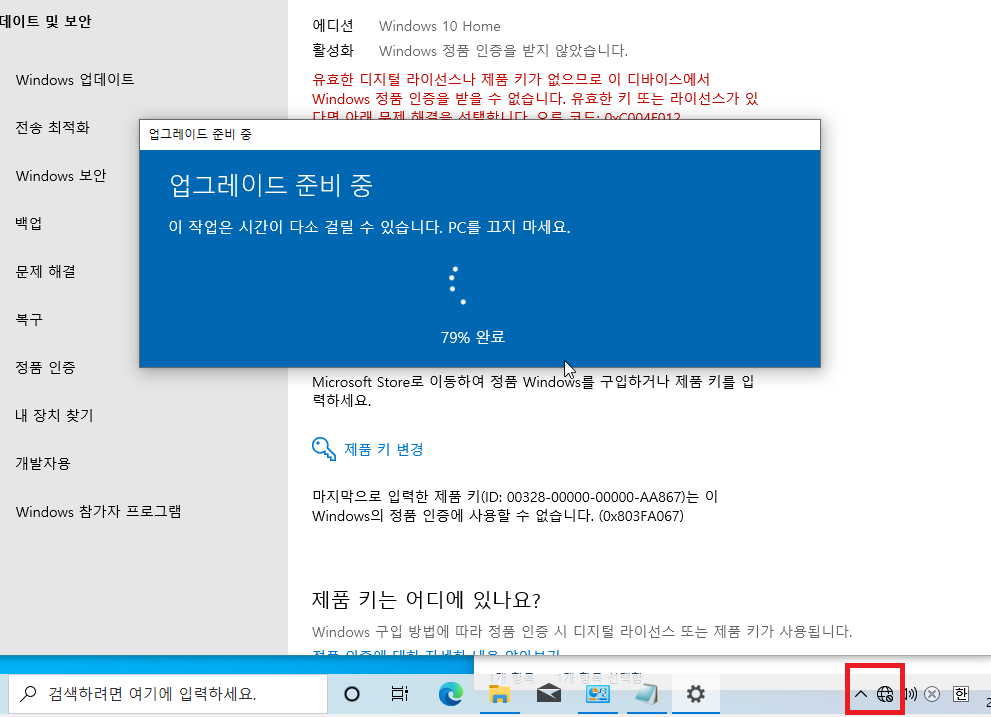The width and height of the screenshot is (991, 717).
Task: Launch Microsoft Edge from taskbar
Action: coord(451,694)
